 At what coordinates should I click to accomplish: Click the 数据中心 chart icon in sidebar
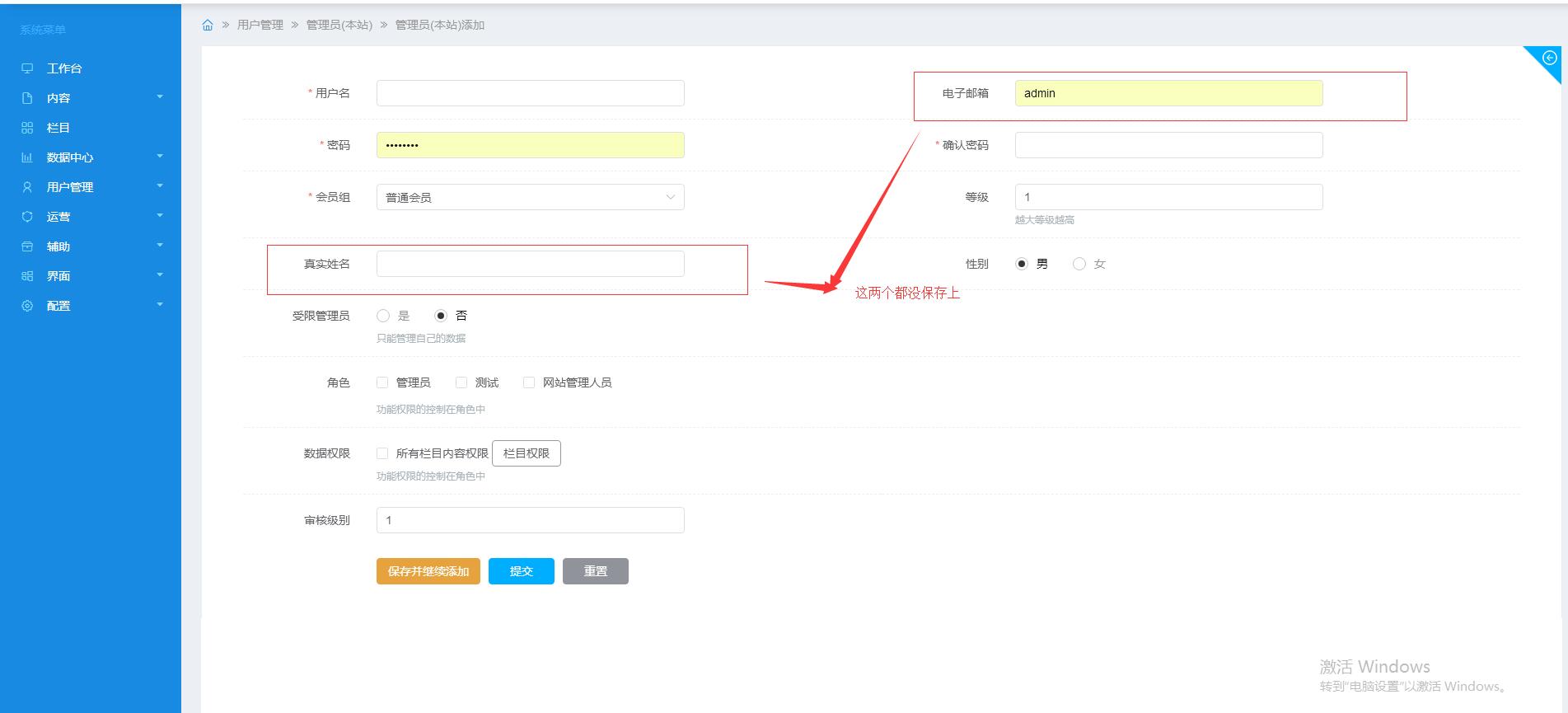(27, 157)
